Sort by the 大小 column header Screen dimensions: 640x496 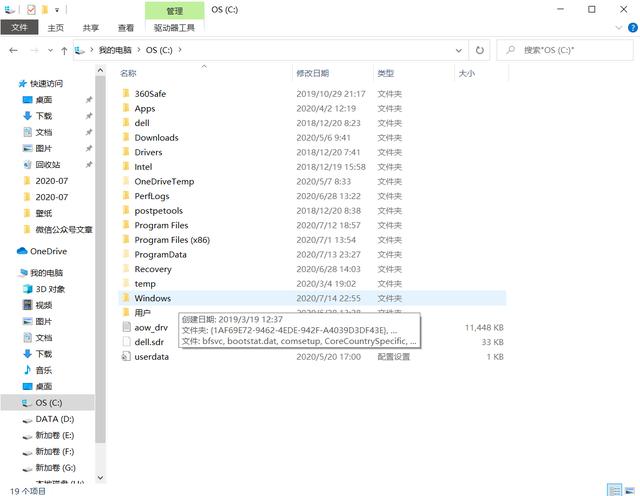pyautogui.click(x=467, y=73)
